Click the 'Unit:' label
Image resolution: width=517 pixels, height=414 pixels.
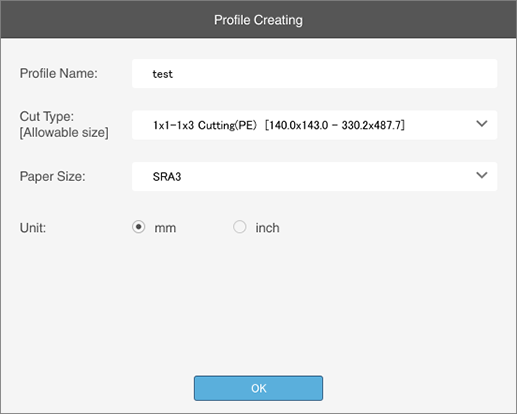click(33, 228)
